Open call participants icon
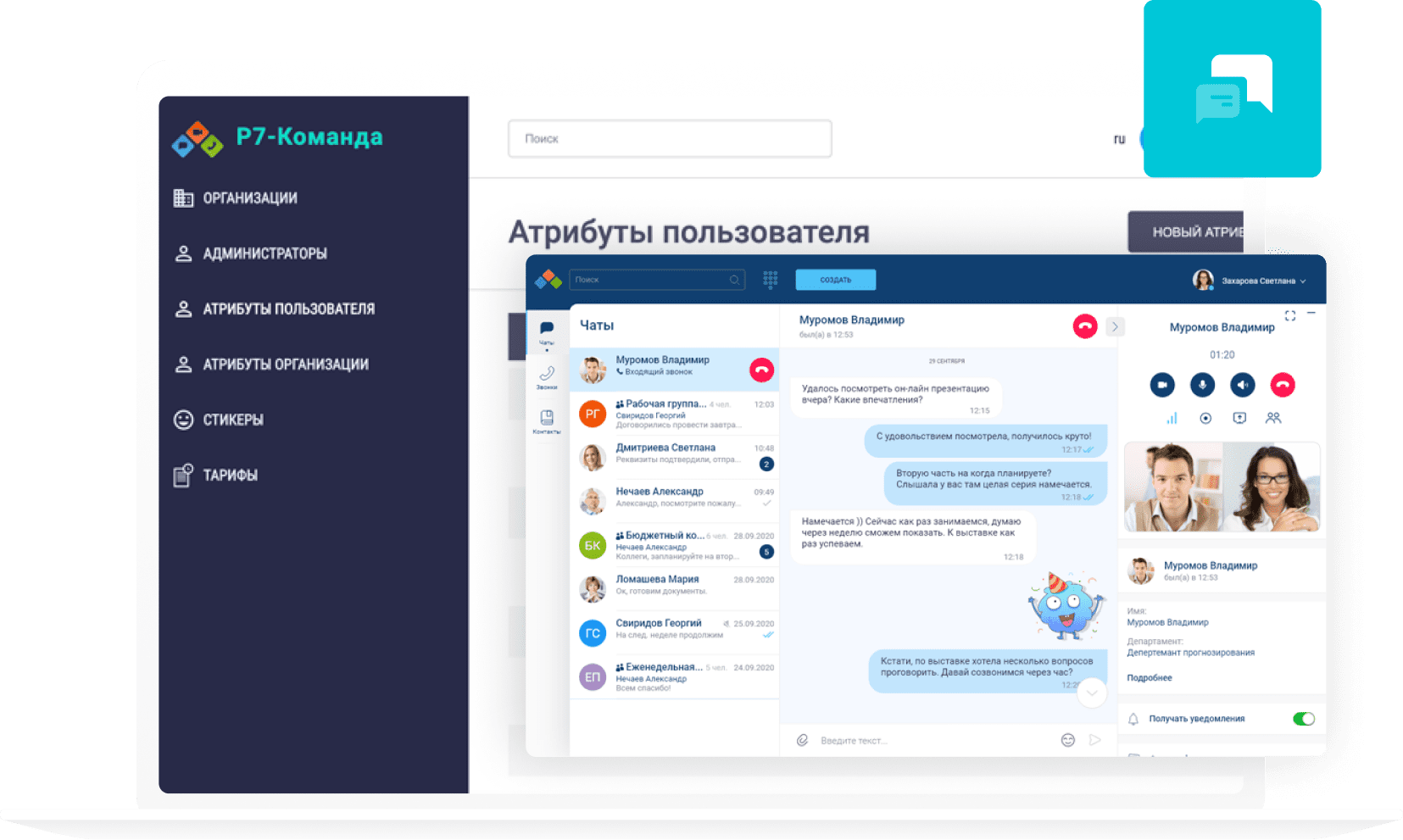The height and width of the screenshot is (840, 1403). point(1273,418)
